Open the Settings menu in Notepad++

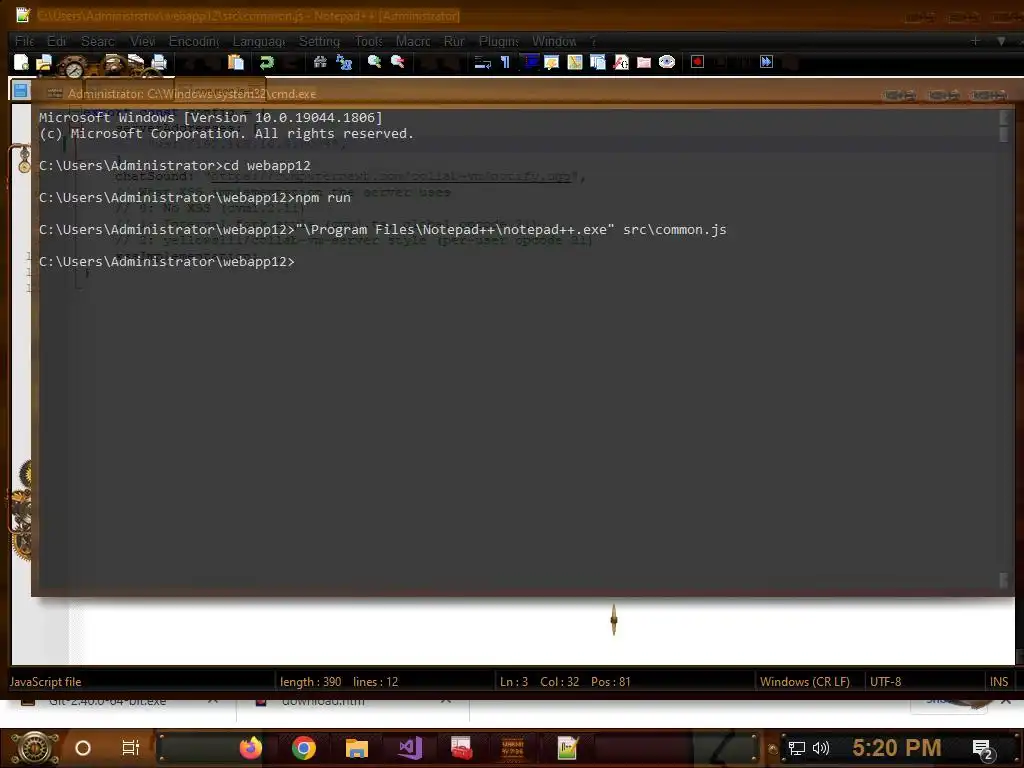coord(319,41)
